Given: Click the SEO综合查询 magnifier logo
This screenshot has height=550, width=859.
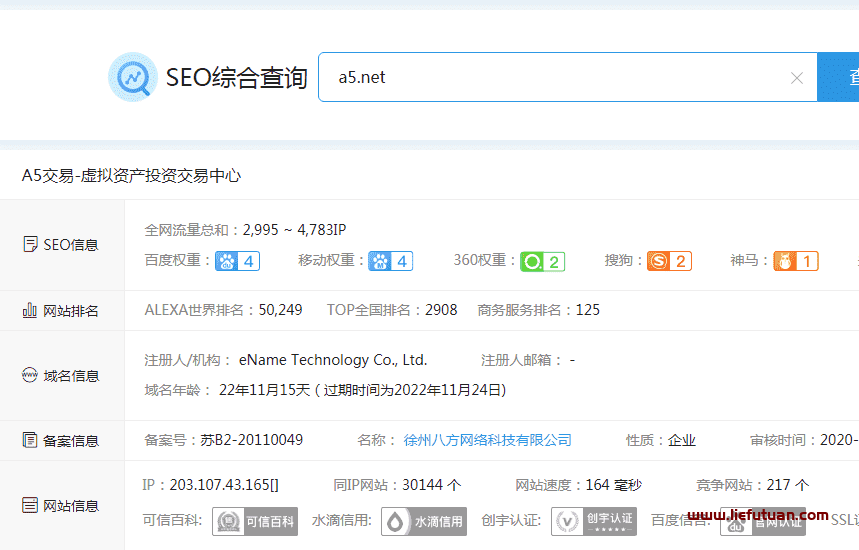Looking at the screenshot, I should (133, 77).
